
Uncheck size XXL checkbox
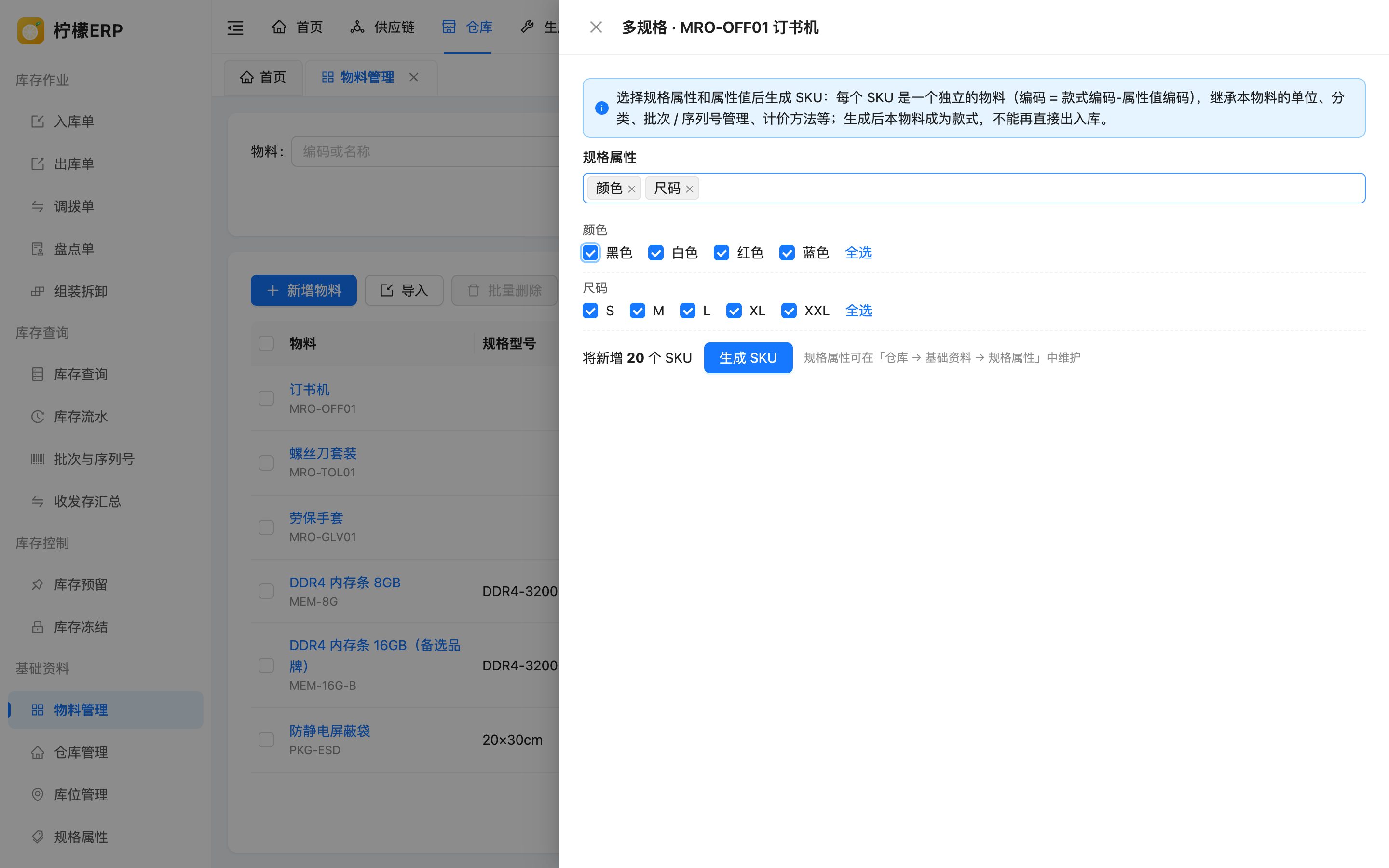[789, 311]
